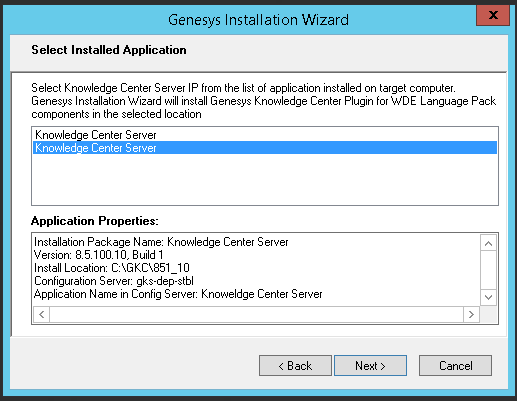Click the horizontal scrollbar track in properties box
The height and width of the screenshot is (401, 517).
point(256,314)
